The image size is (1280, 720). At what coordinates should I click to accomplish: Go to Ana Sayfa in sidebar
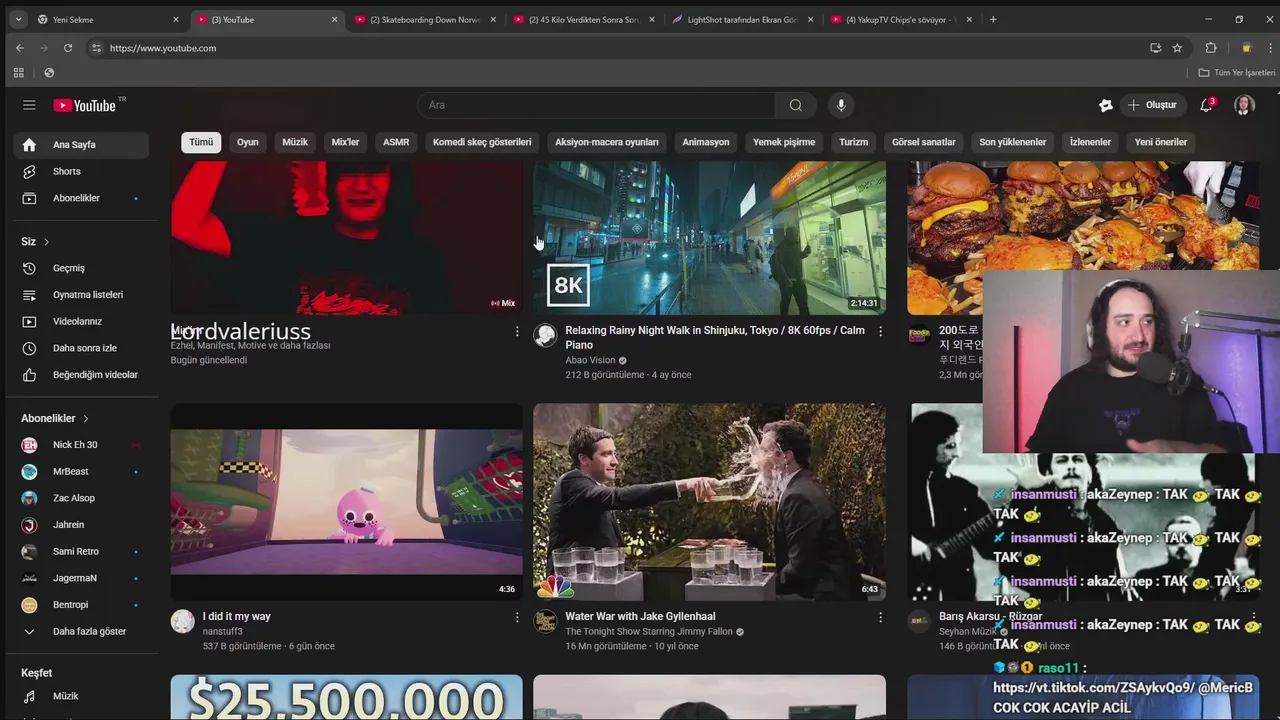click(82, 145)
